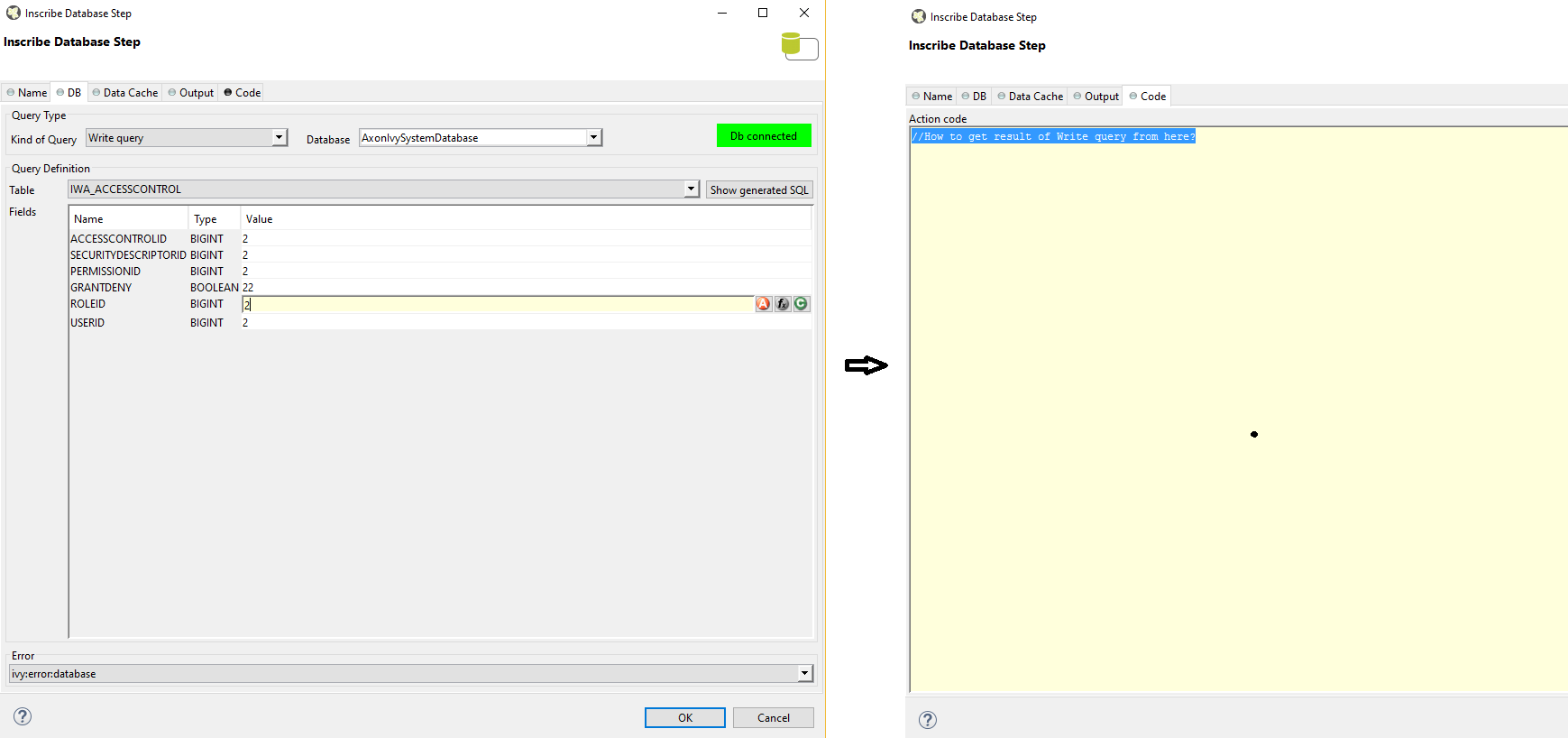Select the SECURITYDESCRIPTORID field row
This screenshot has width=1568, height=738.
click(440, 255)
